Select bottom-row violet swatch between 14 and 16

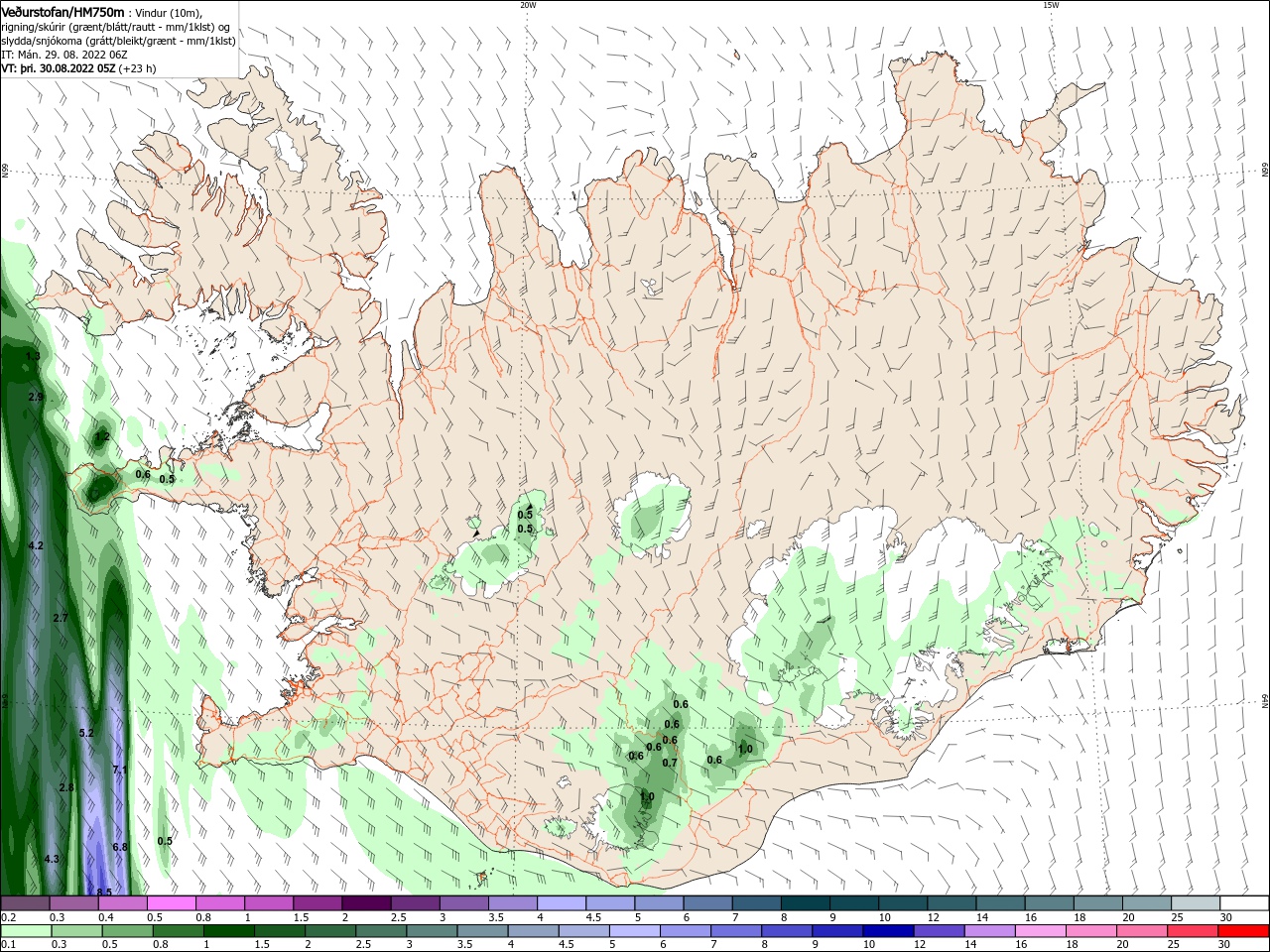click(990, 931)
